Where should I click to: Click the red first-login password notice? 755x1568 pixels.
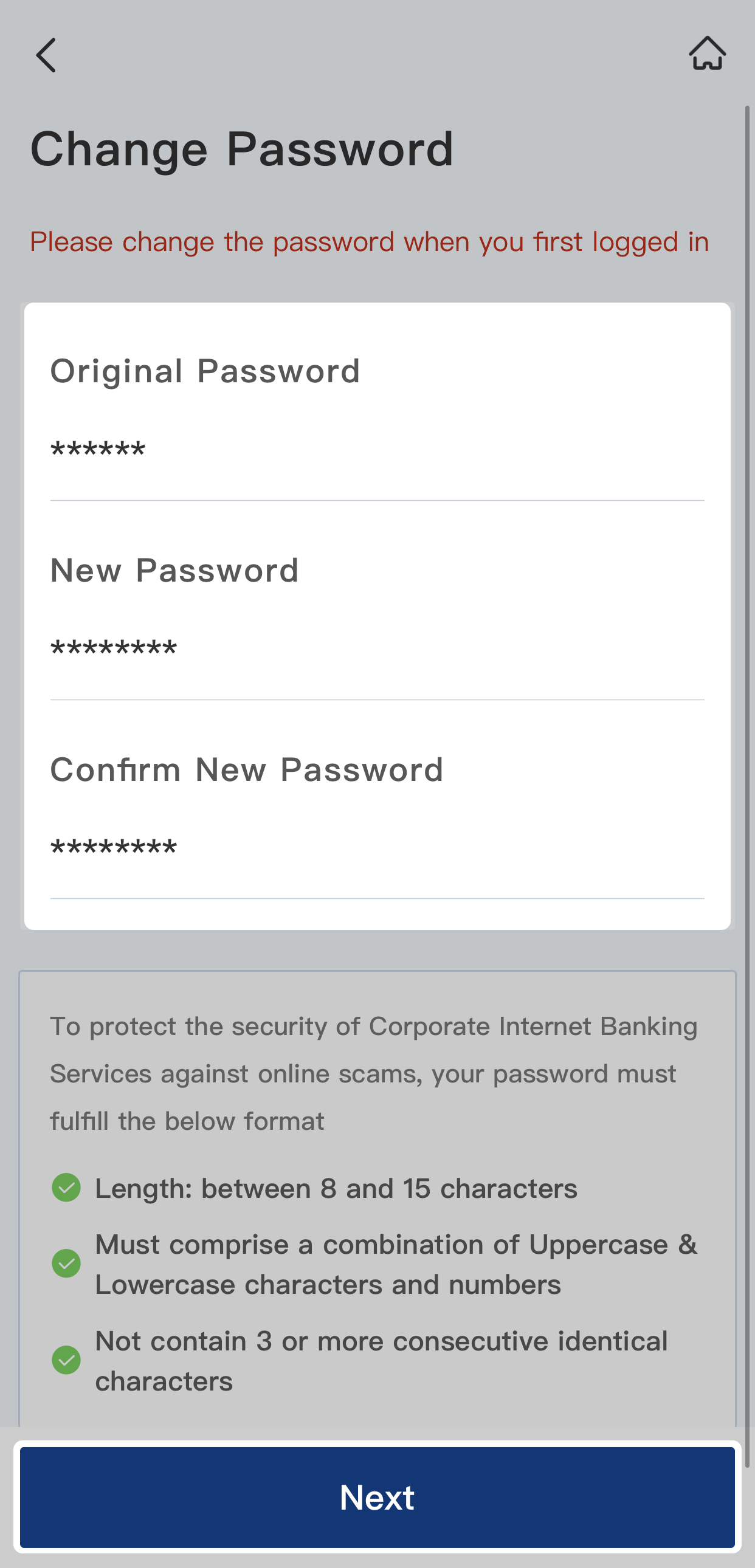[x=370, y=242]
